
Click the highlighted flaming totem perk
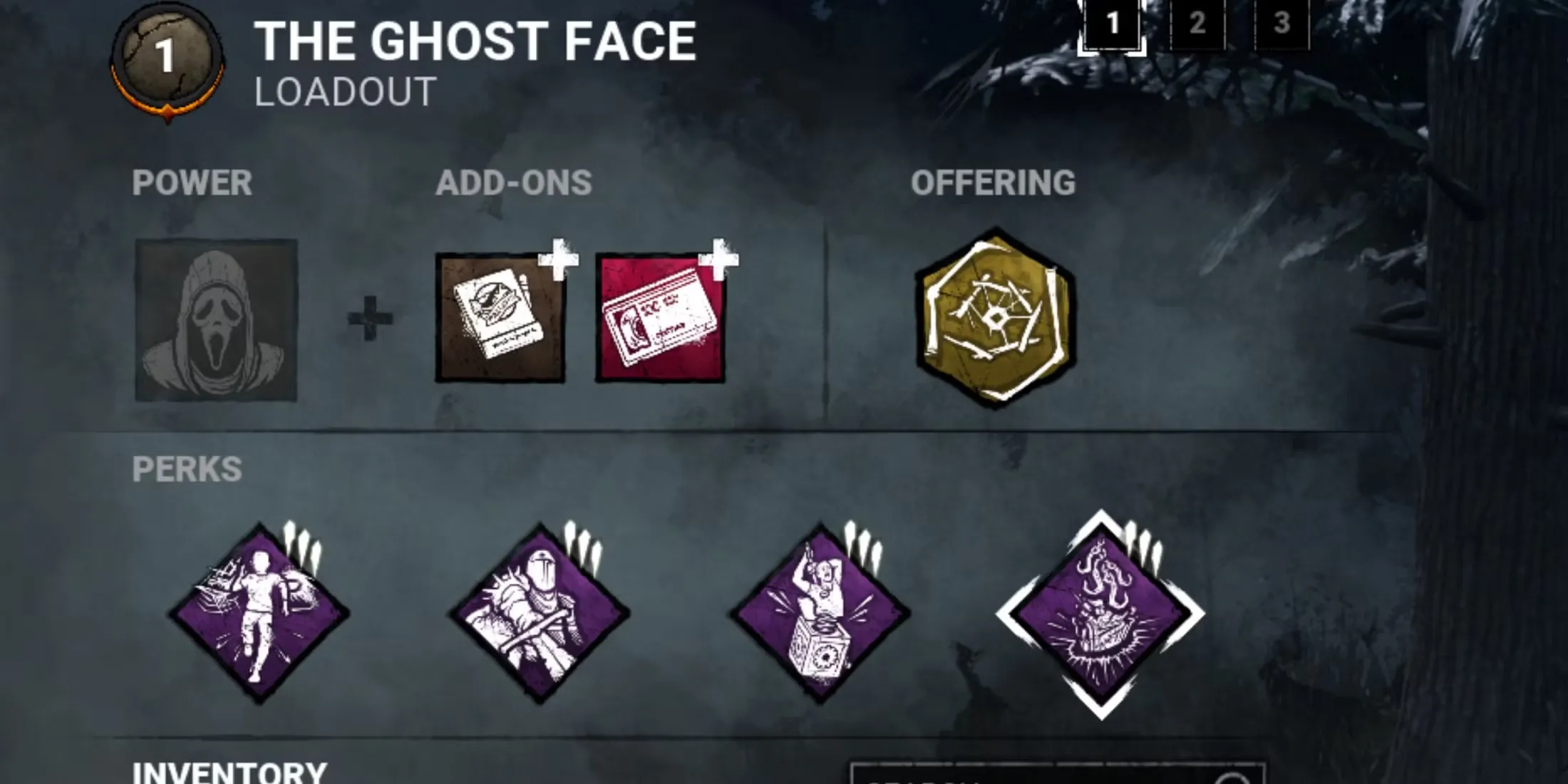pyautogui.click(x=1100, y=614)
